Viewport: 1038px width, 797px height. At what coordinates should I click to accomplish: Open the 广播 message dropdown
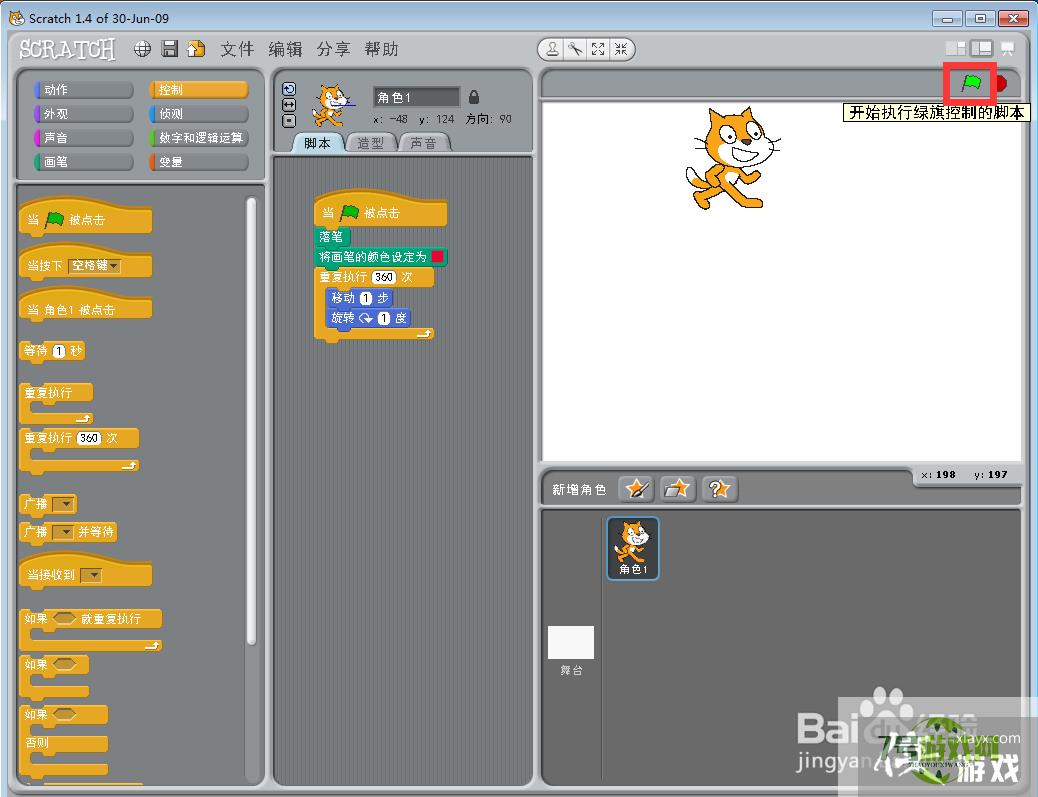[64, 504]
